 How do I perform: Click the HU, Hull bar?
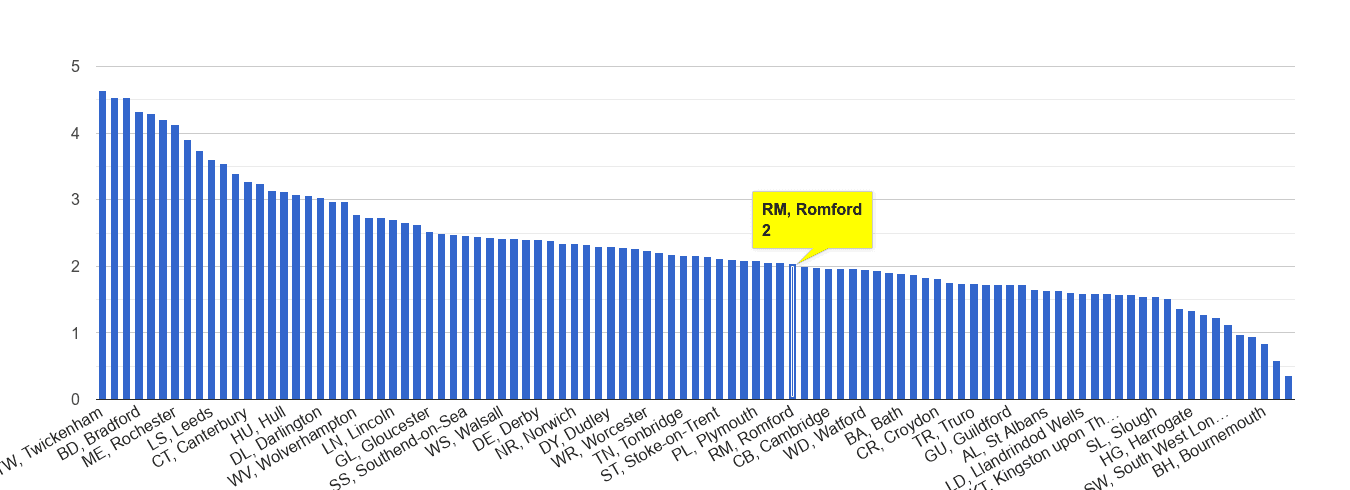284,296
